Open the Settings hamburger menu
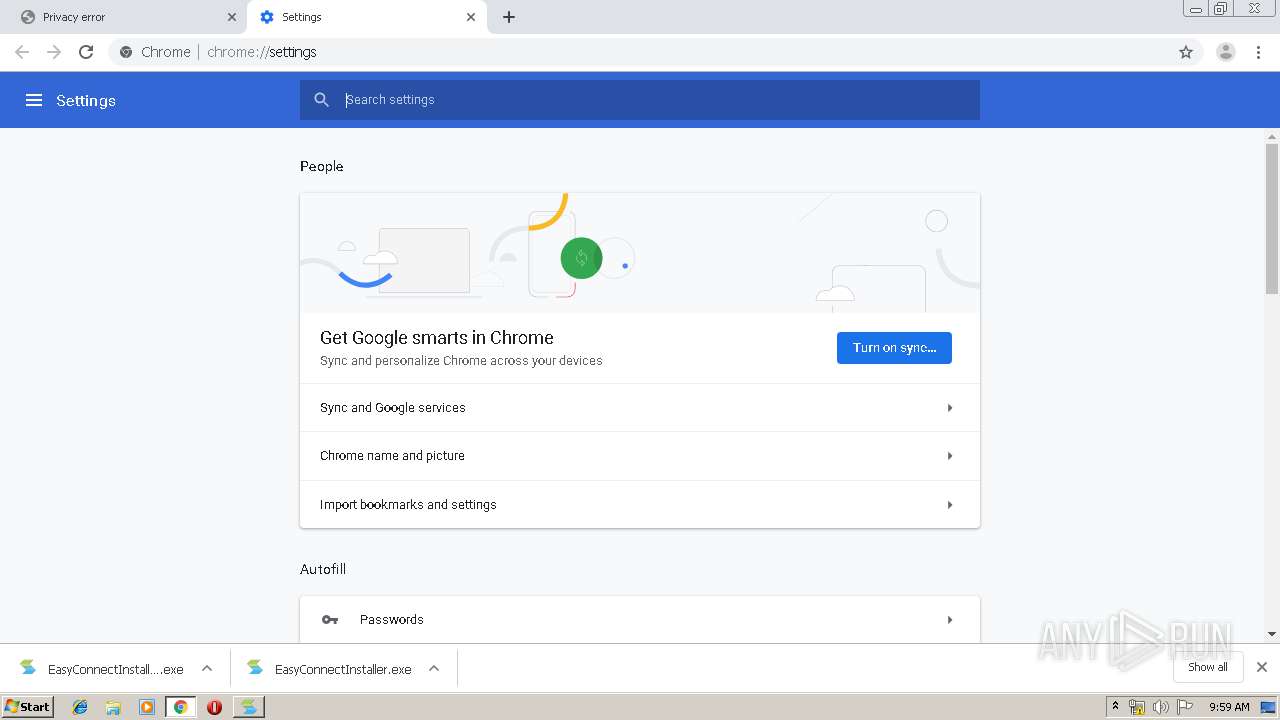The height and width of the screenshot is (720, 1280). (34, 100)
